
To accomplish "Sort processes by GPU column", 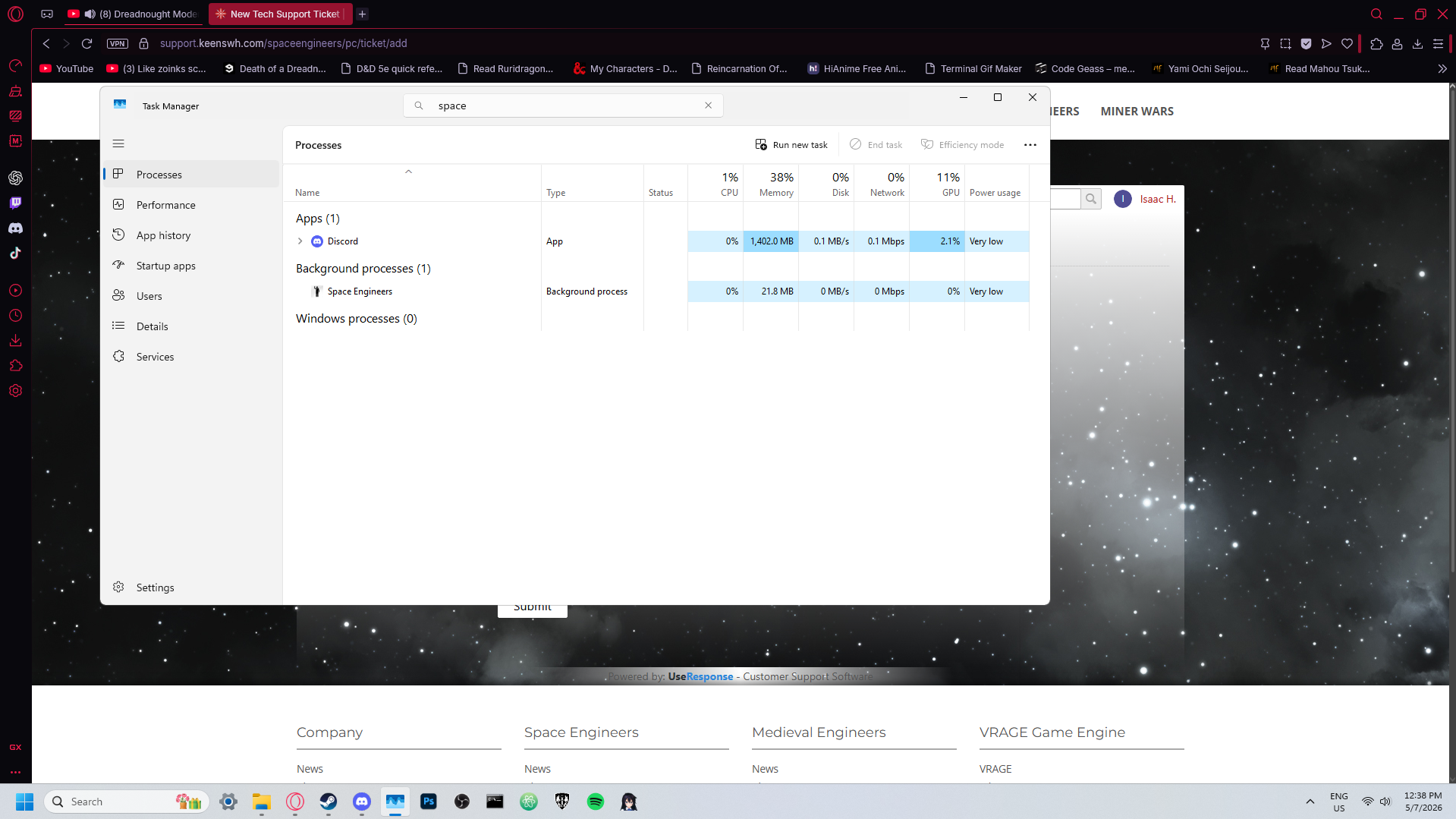I will (937, 184).
